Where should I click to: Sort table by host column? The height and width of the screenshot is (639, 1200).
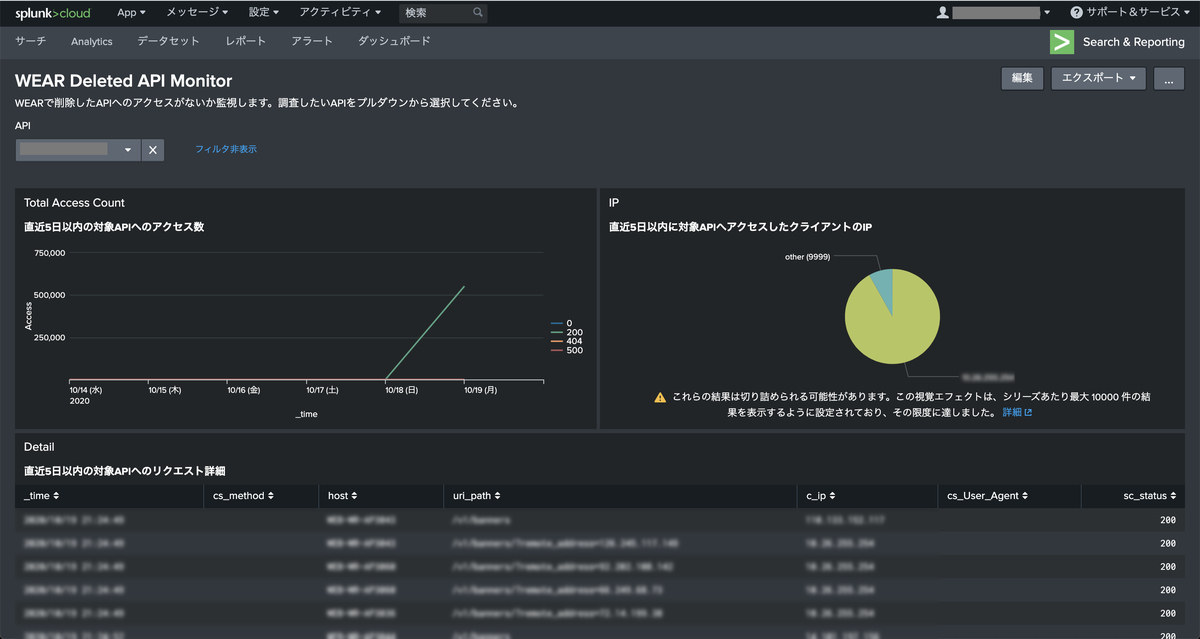tap(343, 495)
